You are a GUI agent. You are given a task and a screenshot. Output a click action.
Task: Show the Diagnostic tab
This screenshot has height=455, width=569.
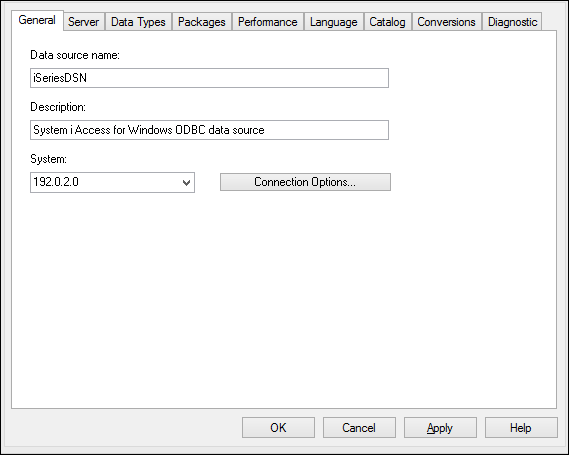[x=512, y=22]
